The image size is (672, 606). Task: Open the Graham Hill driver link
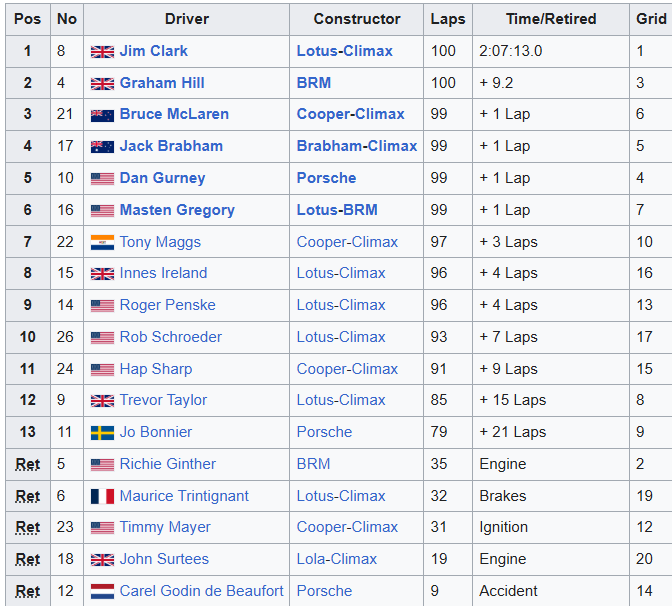(x=162, y=83)
